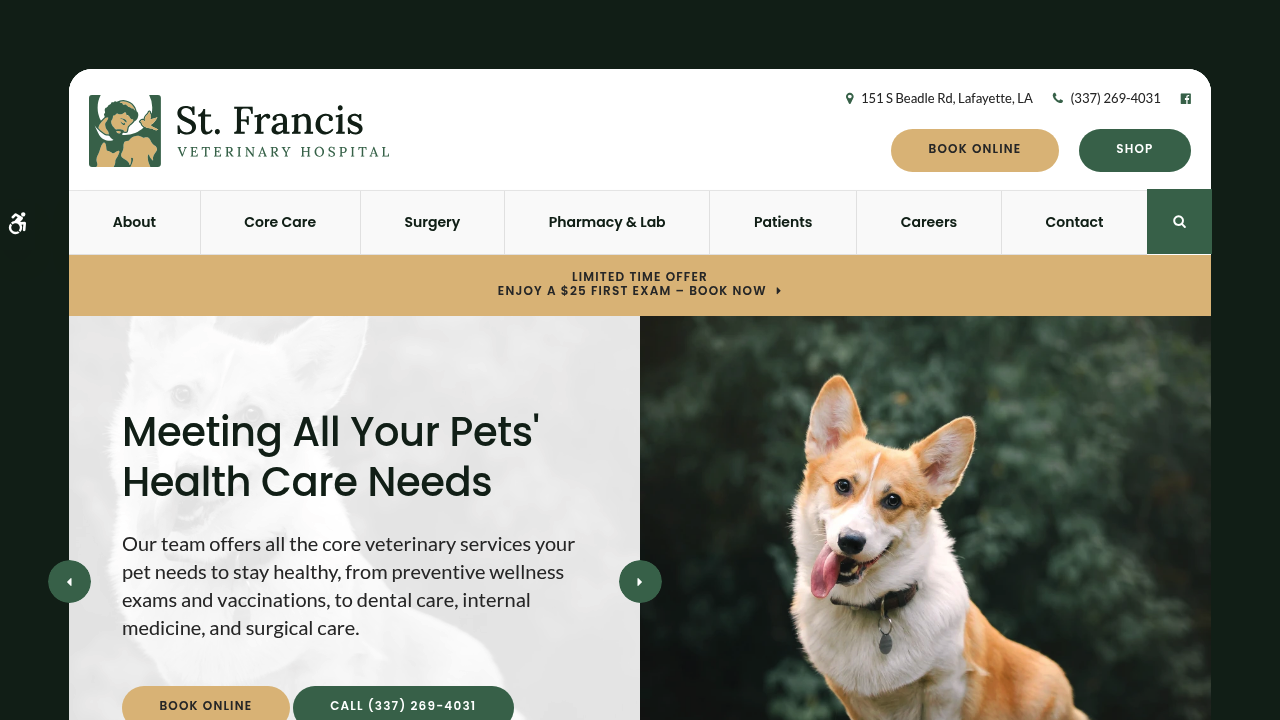
Task: Open the Careers menu item
Action: point(929,222)
